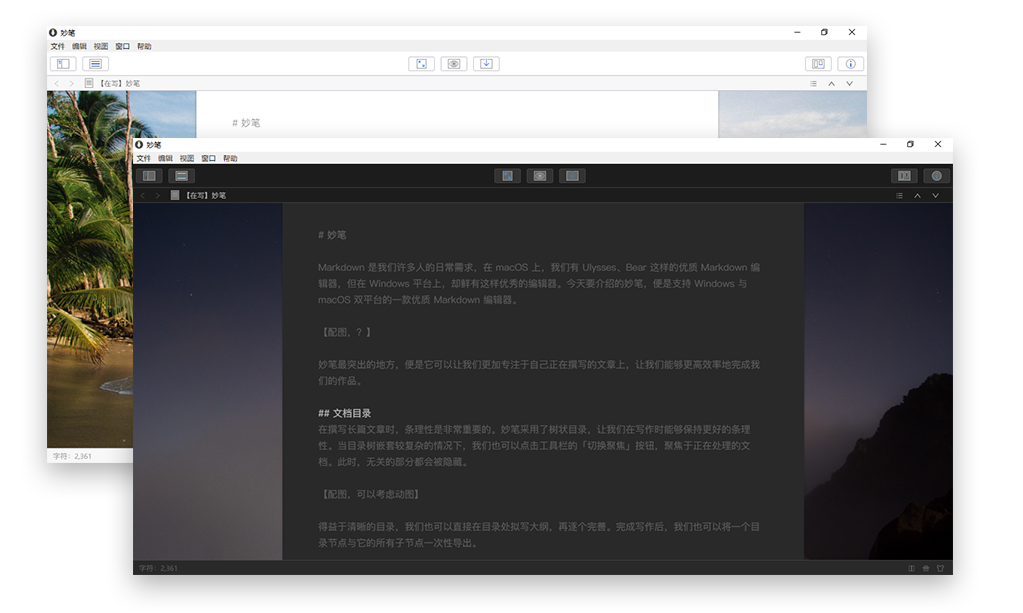Click the up chevron in dark window's navigation bar
1023x613 pixels.
pos(917,196)
